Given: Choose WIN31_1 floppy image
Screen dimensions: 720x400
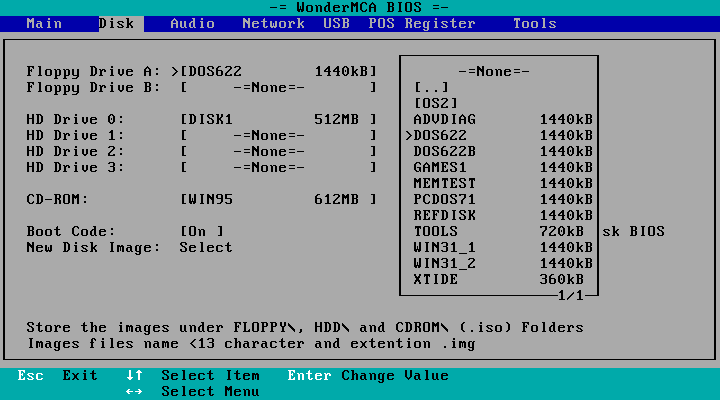Looking at the screenshot, I should point(503,248).
